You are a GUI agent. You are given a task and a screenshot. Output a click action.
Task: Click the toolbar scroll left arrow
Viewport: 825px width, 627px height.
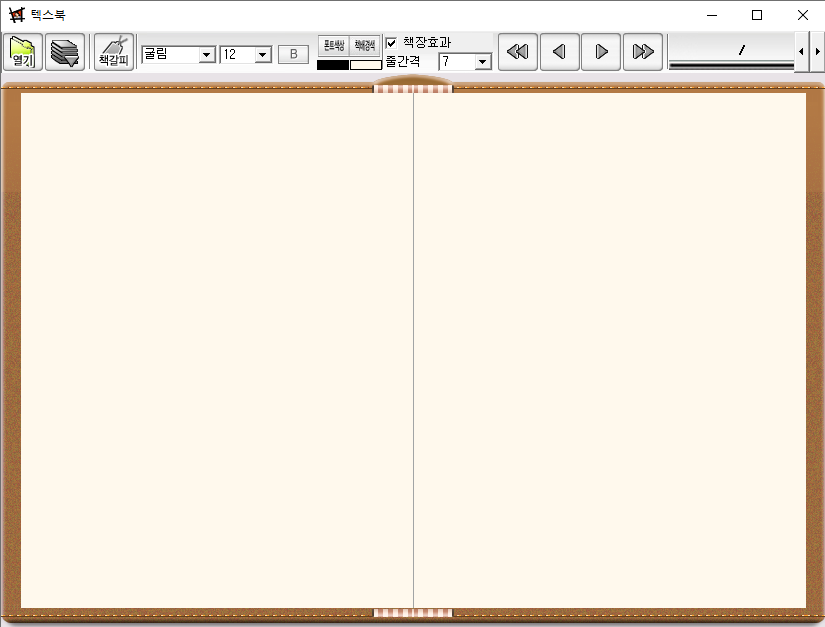click(801, 52)
